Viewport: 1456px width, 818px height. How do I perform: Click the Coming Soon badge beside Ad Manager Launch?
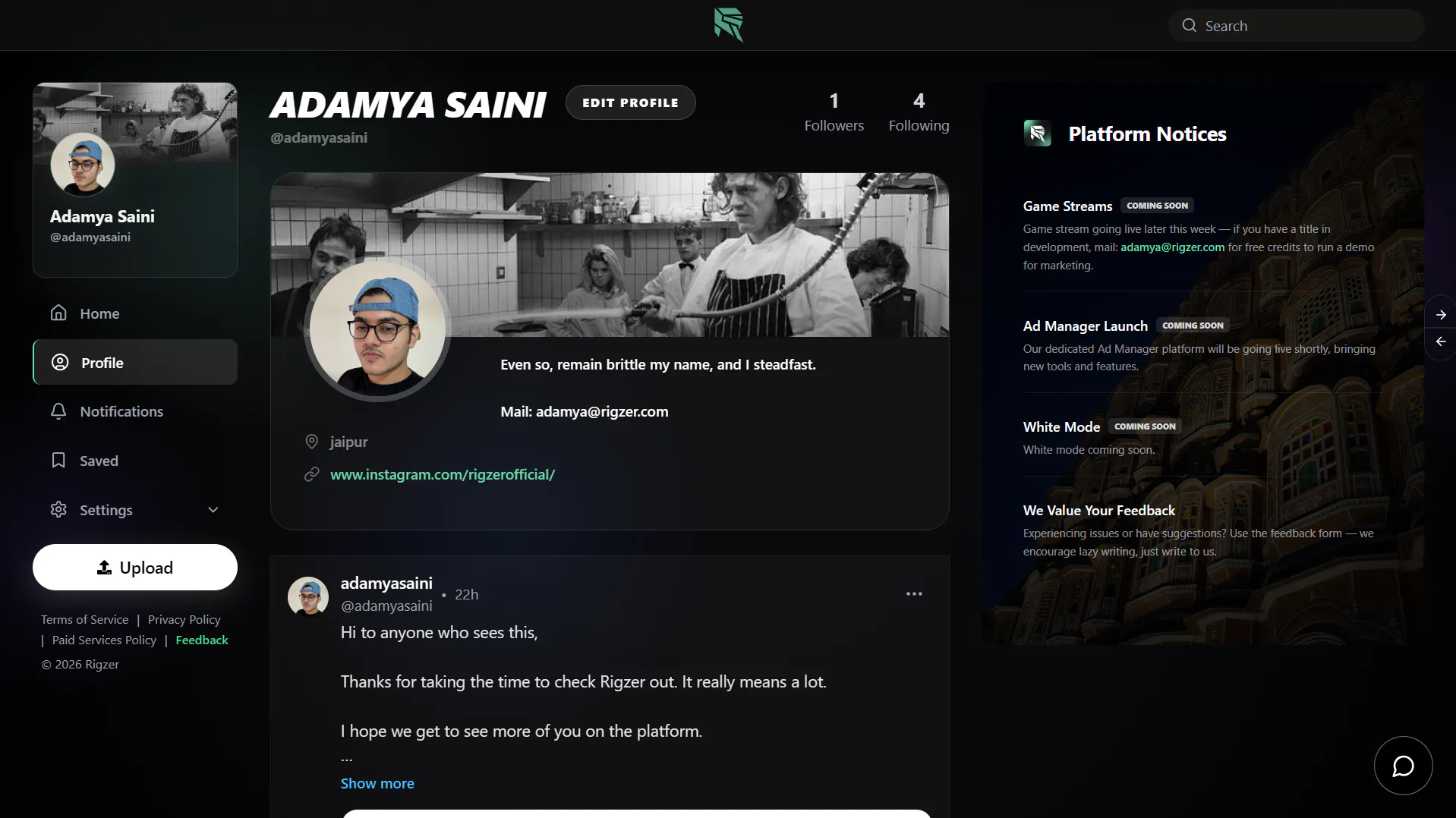[x=1193, y=326]
